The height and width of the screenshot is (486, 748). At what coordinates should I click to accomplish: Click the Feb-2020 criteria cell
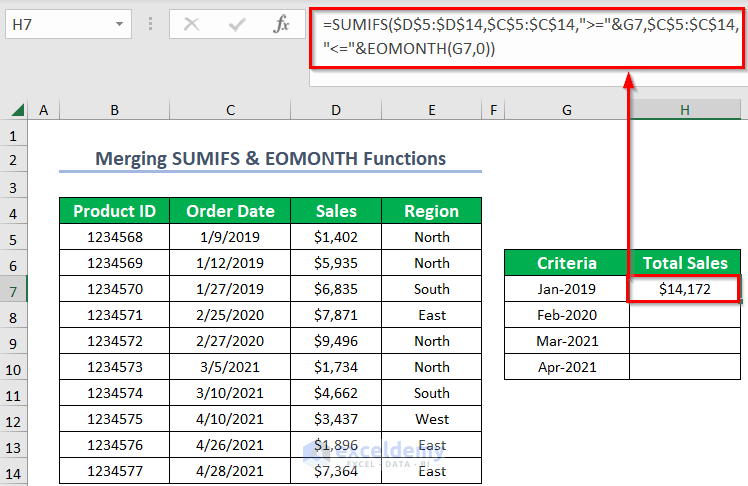567,315
